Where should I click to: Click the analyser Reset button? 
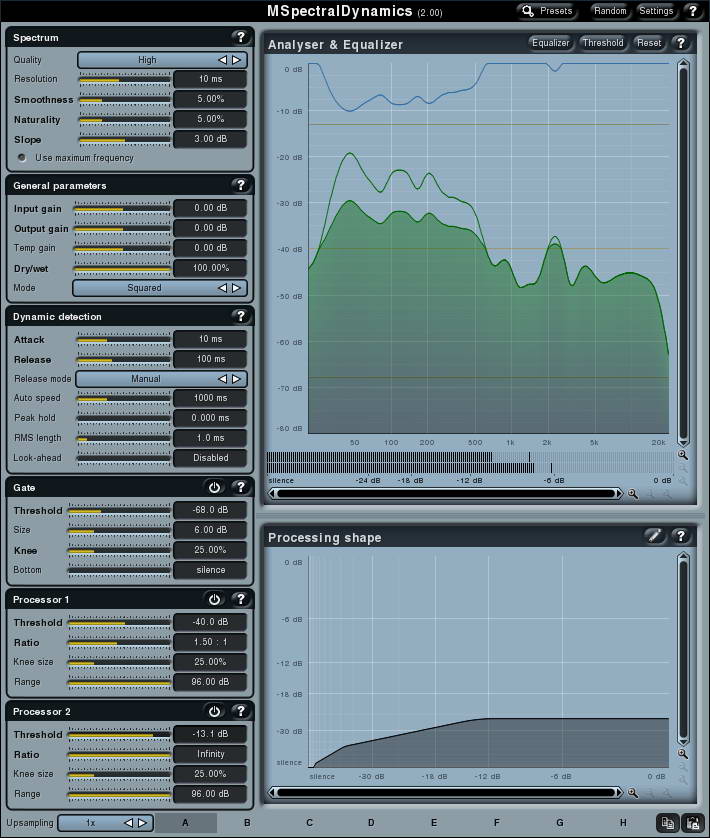pyautogui.click(x=649, y=43)
